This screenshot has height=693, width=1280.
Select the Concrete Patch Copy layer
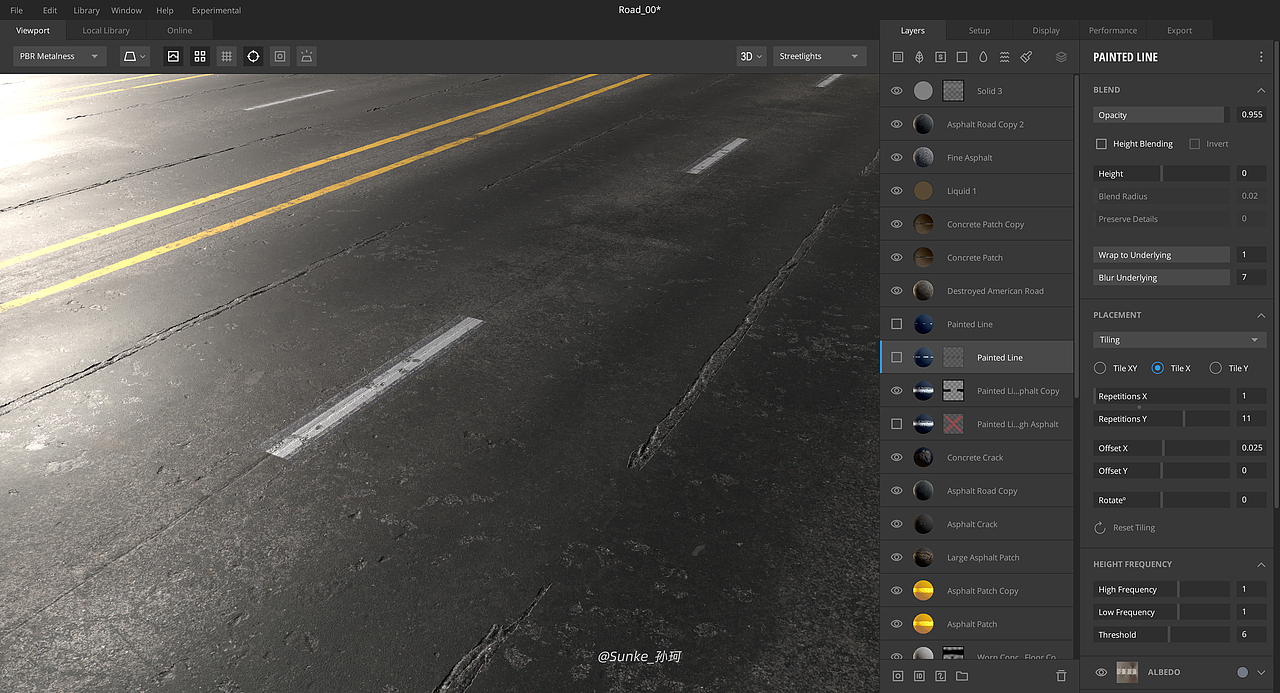tap(976, 224)
